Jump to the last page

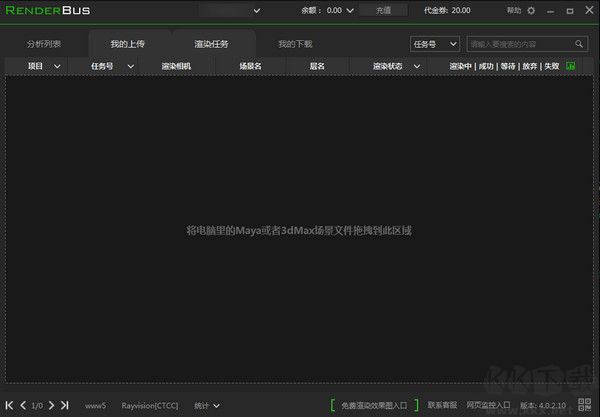[x=65, y=405]
